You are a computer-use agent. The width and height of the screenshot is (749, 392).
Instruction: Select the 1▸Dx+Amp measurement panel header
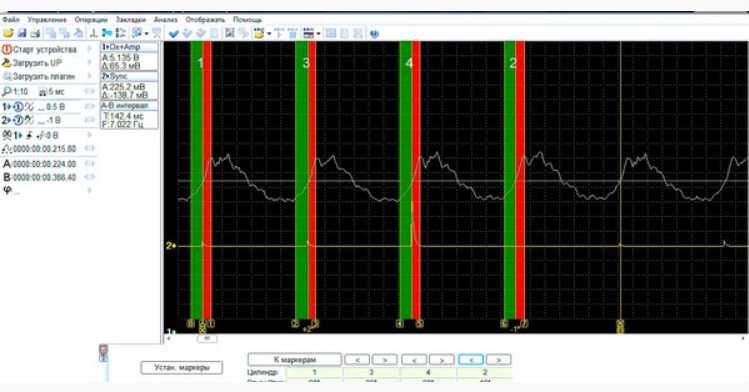tap(129, 47)
